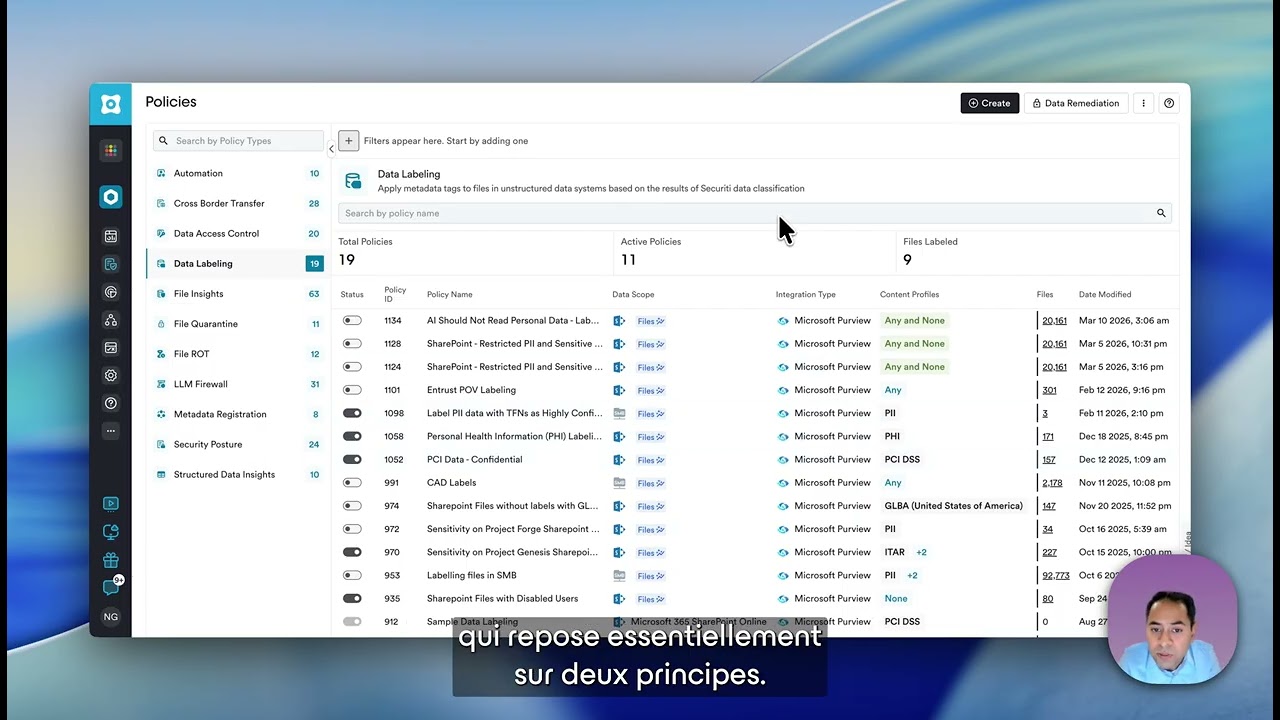Screen dimensions: 1280x720
Task: Click the magnifier icon in policy name search
Action: click(1161, 213)
